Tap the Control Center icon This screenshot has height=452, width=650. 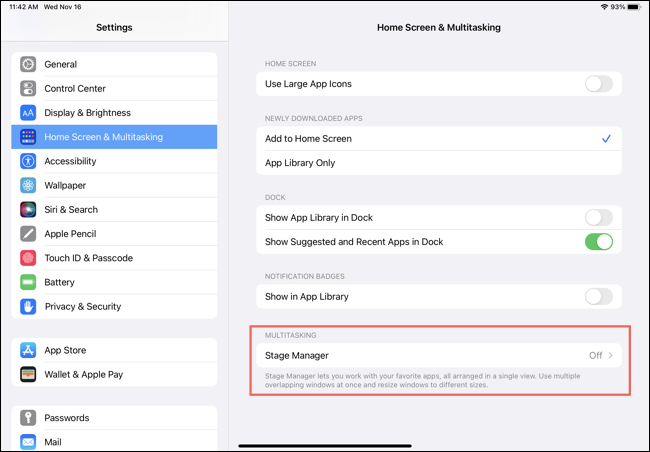tap(28, 88)
